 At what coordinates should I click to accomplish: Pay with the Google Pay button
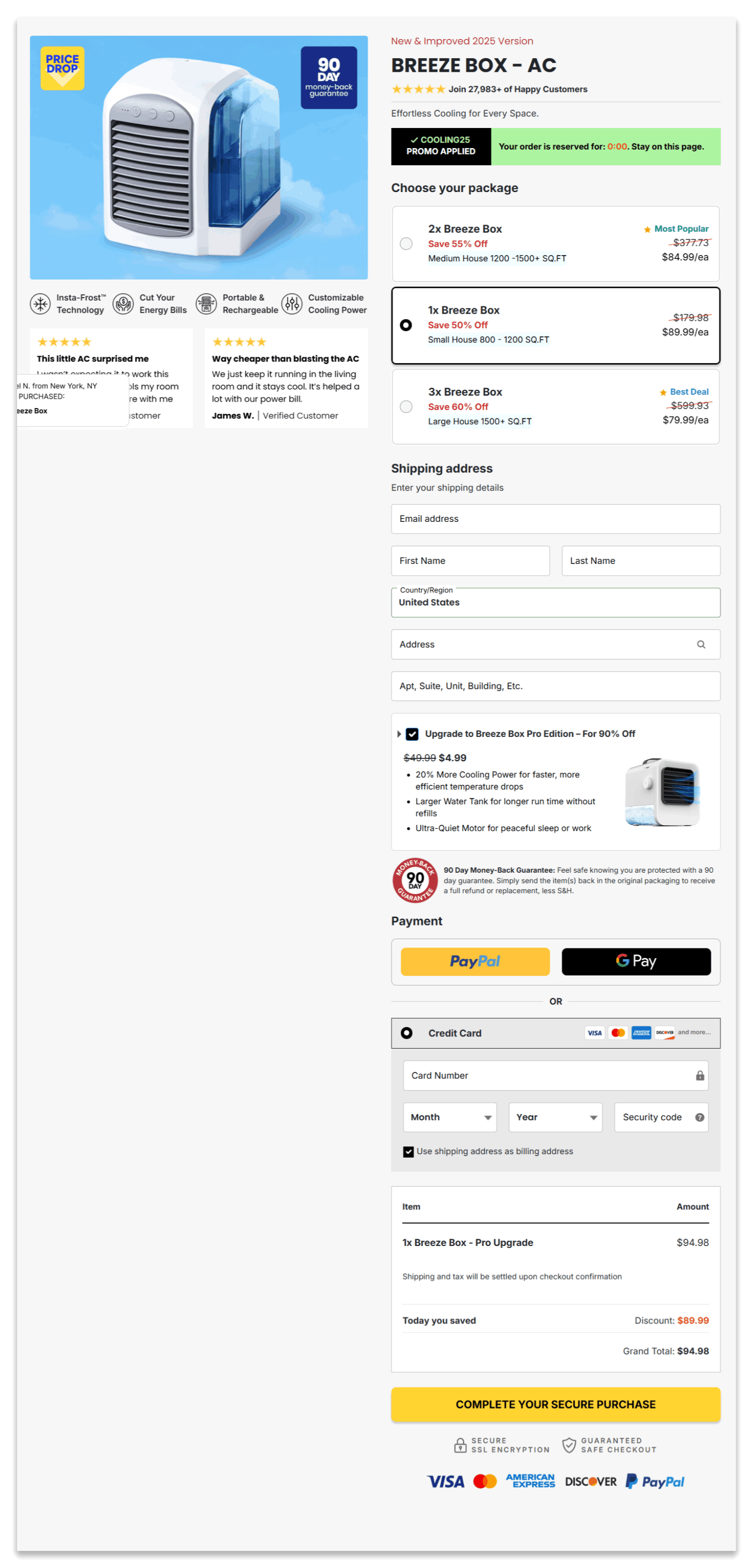636,962
